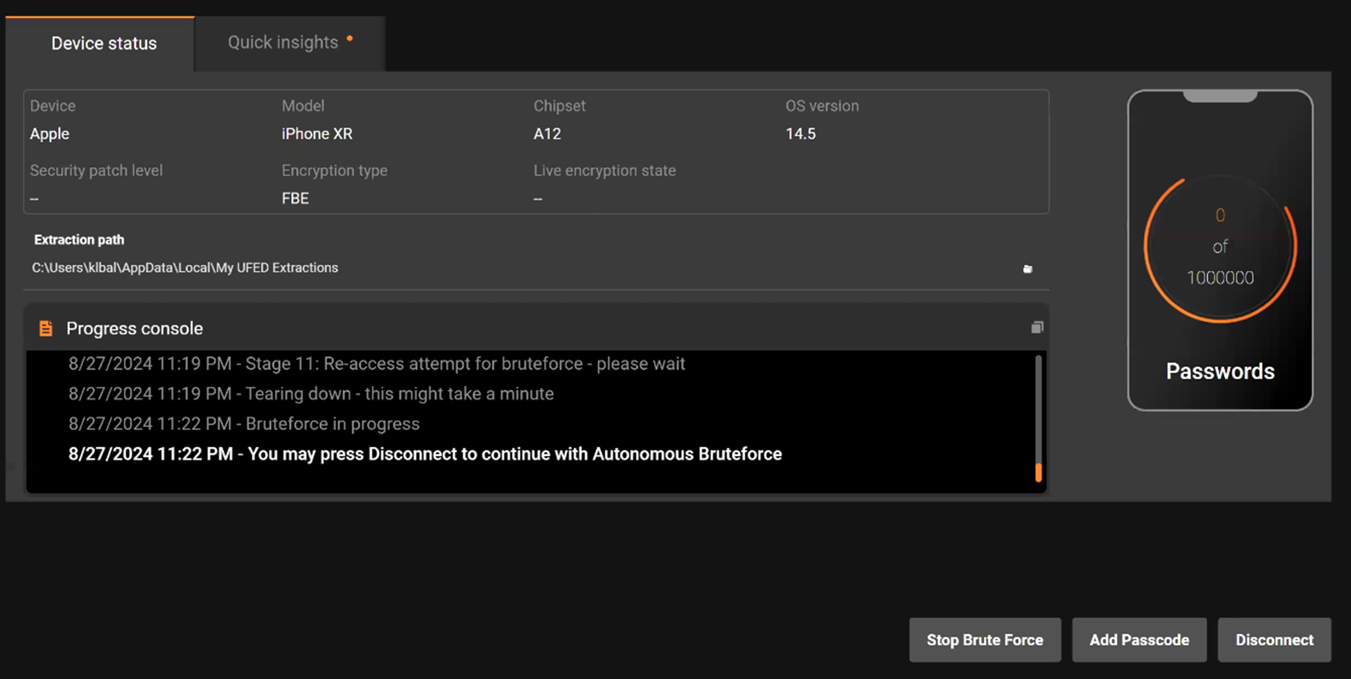Click the extraction path text C:\Users\klbal
Image resolution: width=1351 pixels, height=679 pixels.
pyautogui.click(x=185, y=268)
